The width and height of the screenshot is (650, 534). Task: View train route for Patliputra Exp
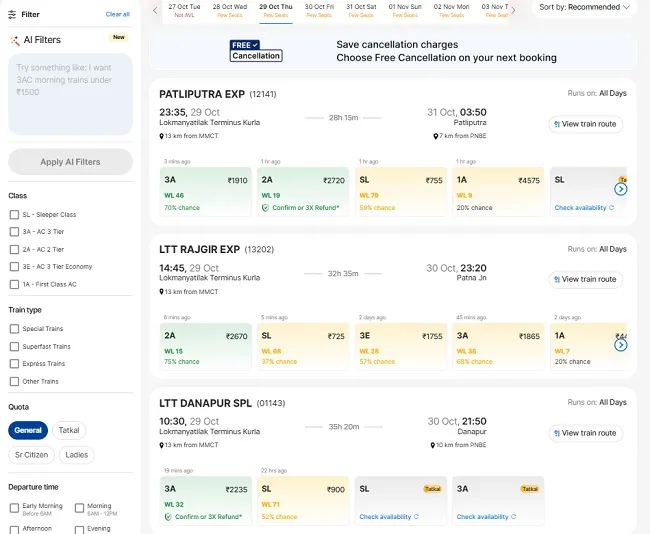point(586,124)
